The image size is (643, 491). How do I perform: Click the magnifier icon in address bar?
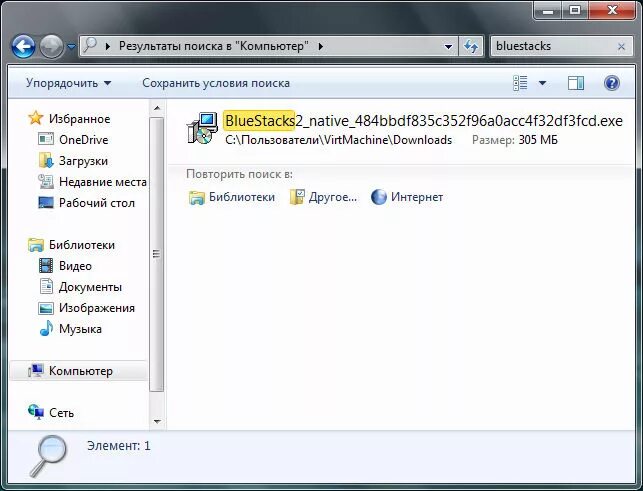click(x=90, y=45)
